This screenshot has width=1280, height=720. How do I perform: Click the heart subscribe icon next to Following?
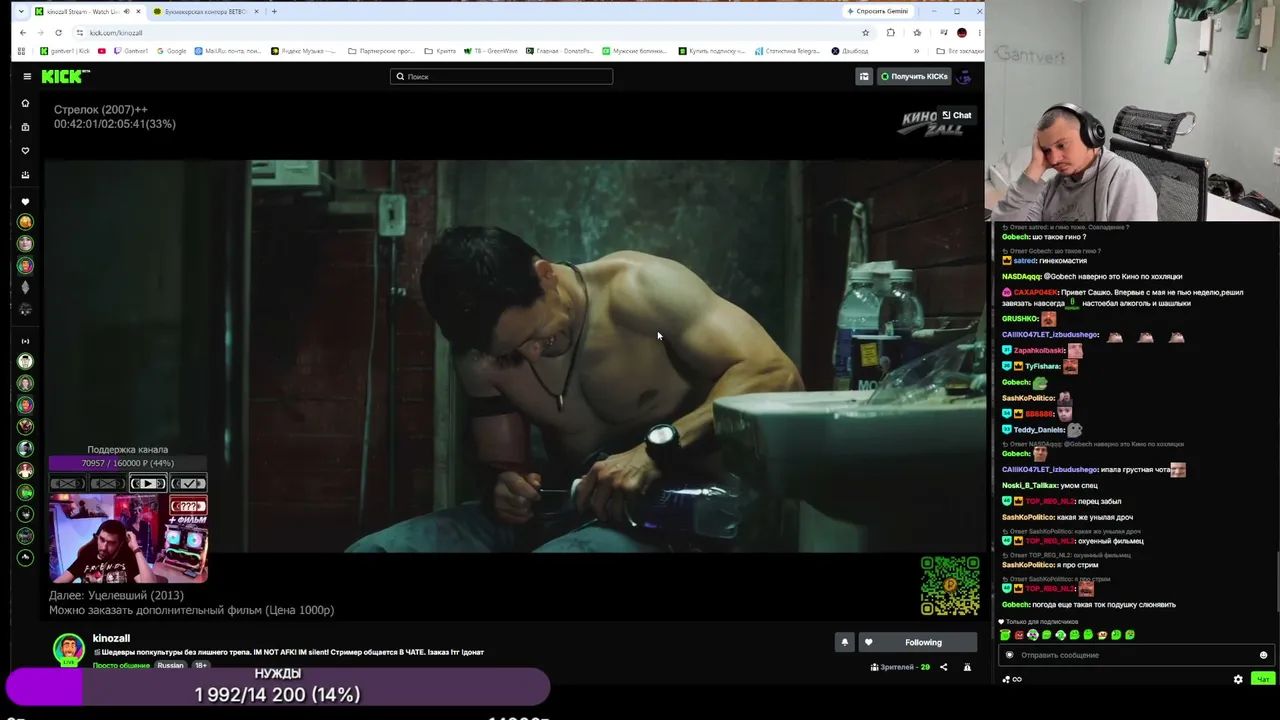pos(868,642)
